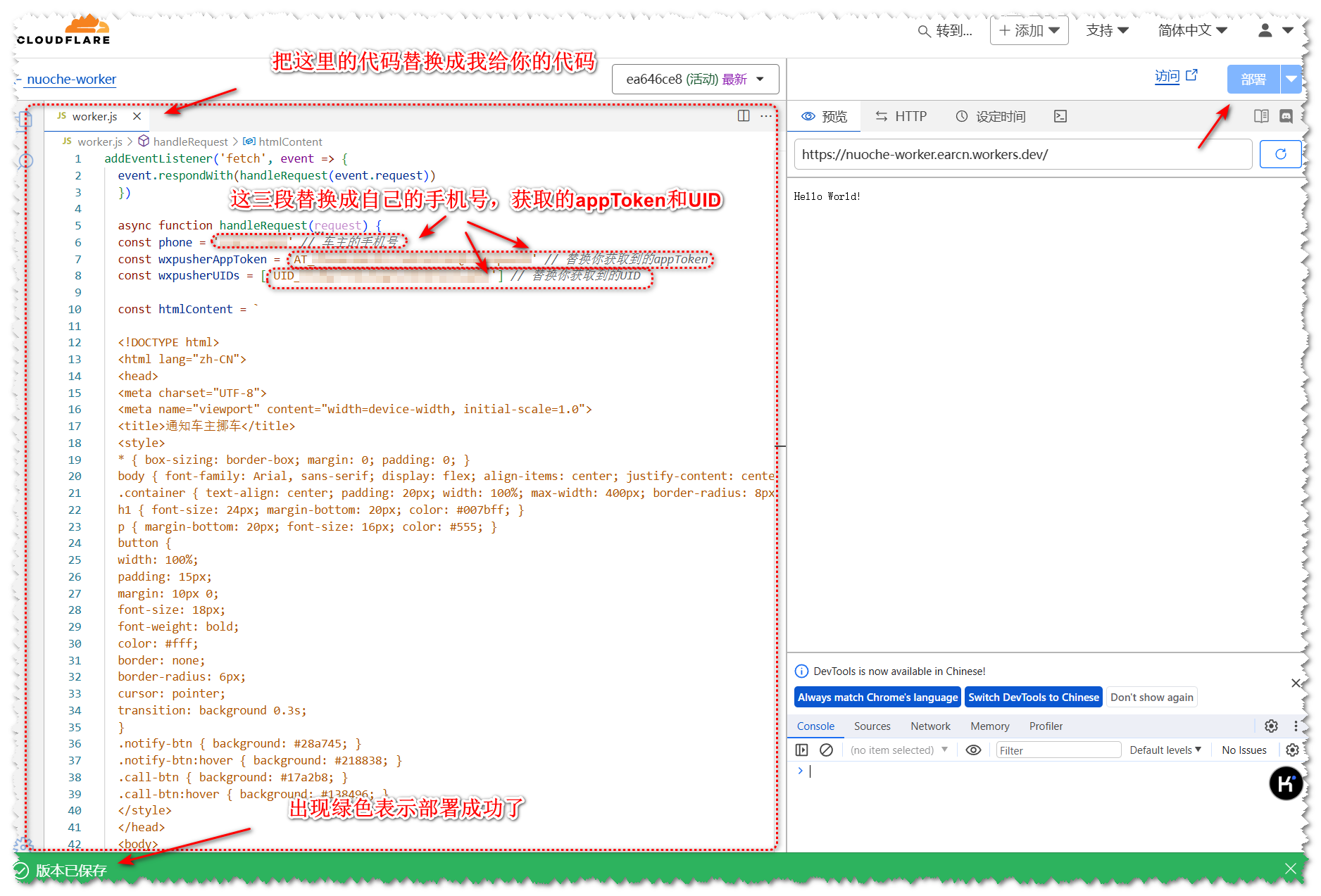This screenshot has width=1321, height=896.
Task: Click the <title>通知车主挪车</title> line
Action: point(206,426)
